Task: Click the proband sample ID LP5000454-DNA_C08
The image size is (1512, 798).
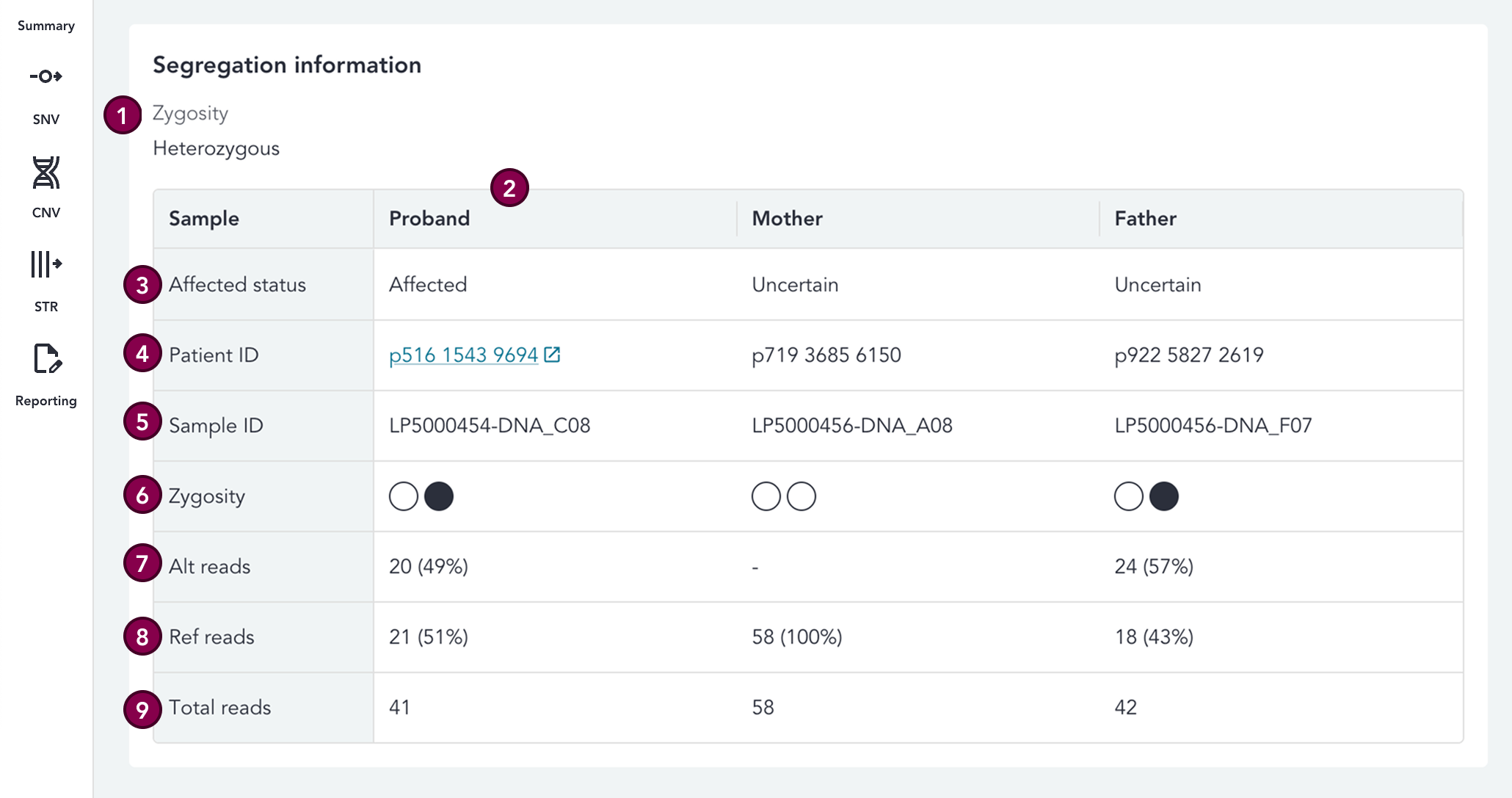Action: pyautogui.click(x=490, y=426)
